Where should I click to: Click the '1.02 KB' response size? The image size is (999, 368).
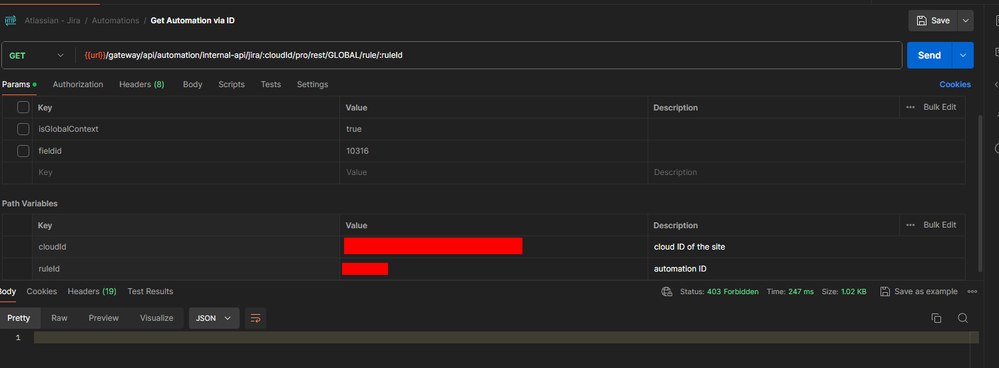(x=853, y=292)
